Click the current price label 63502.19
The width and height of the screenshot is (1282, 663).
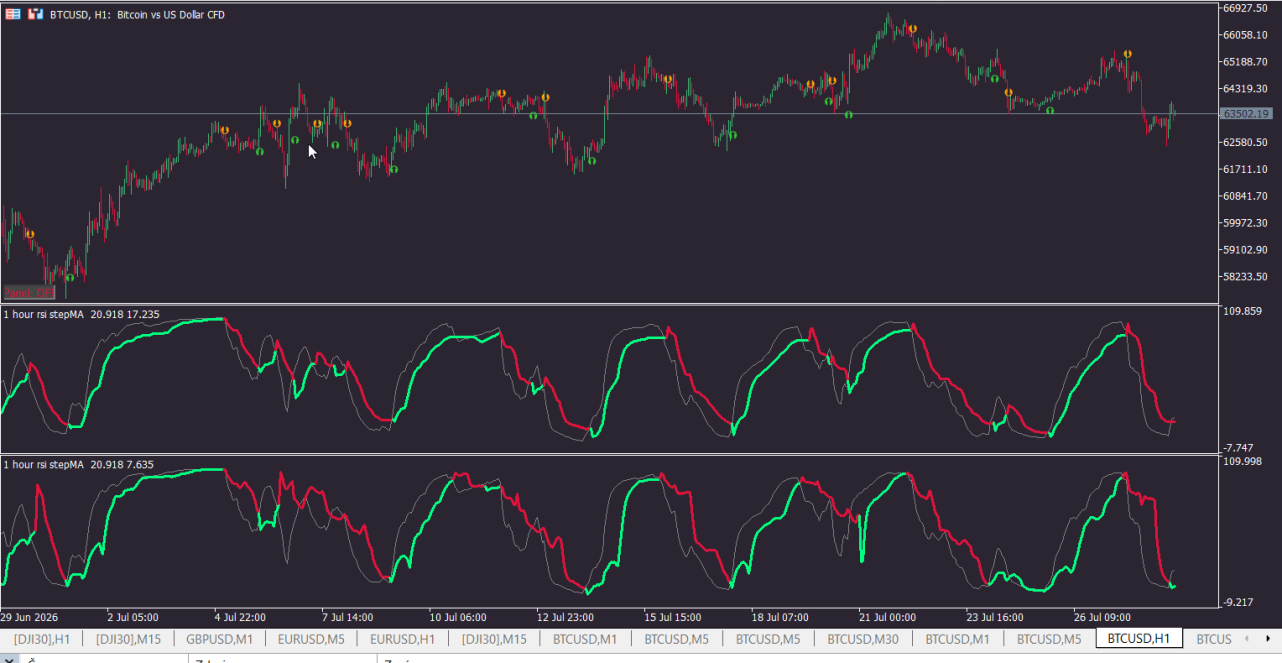point(1246,114)
